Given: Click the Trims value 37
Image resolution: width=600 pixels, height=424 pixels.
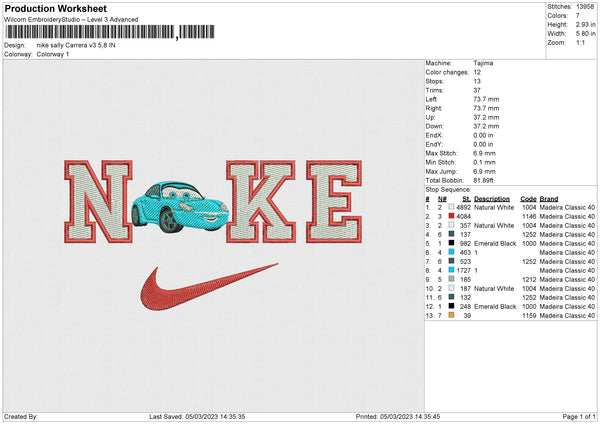Looking at the screenshot, I should click(477, 90).
